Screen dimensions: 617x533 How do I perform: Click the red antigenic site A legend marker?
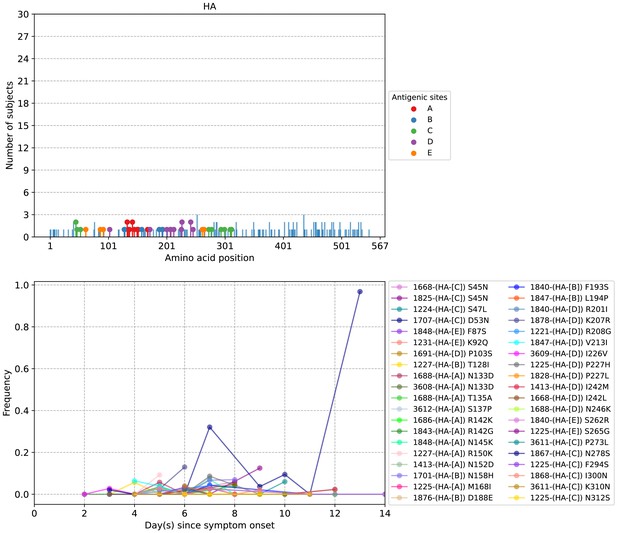tap(414, 109)
